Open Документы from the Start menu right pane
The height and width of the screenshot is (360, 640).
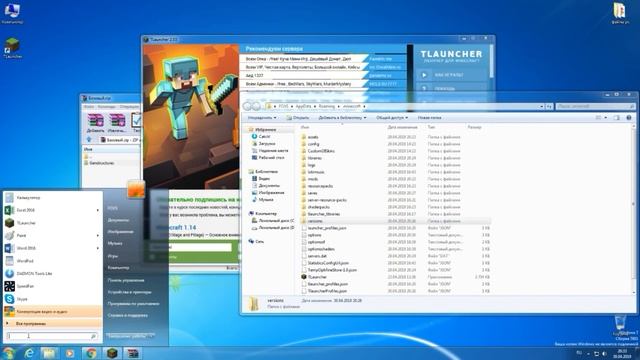pyautogui.click(x=118, y=220)
